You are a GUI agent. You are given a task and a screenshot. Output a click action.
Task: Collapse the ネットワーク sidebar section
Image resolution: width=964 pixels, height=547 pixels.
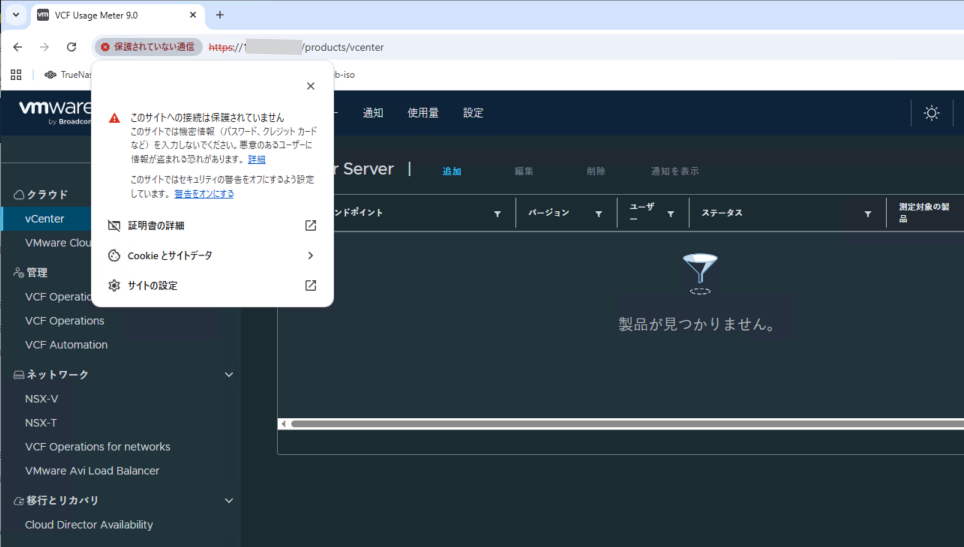pos(229,375)
